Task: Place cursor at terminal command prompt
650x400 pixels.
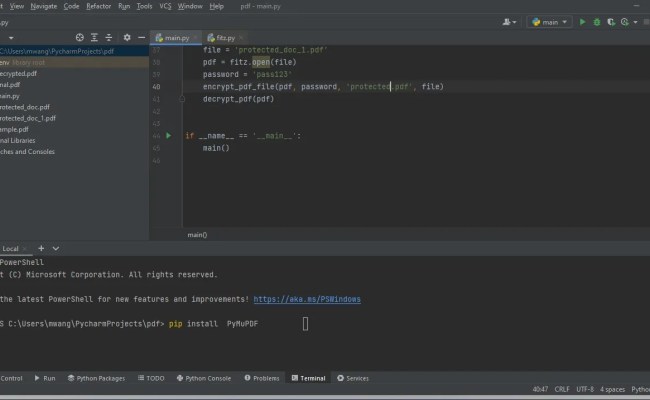Action: (306, 324)
